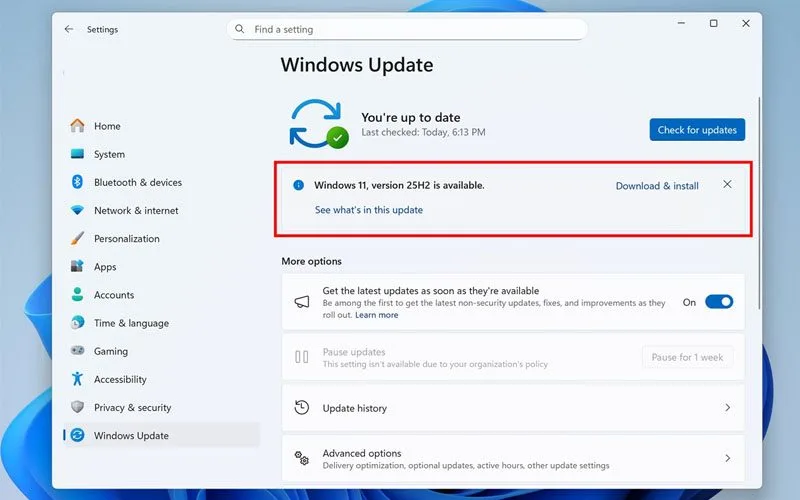Select Windows Update in sidebar
The width and height of the screenshot is (800, 500).
[162, 435]
